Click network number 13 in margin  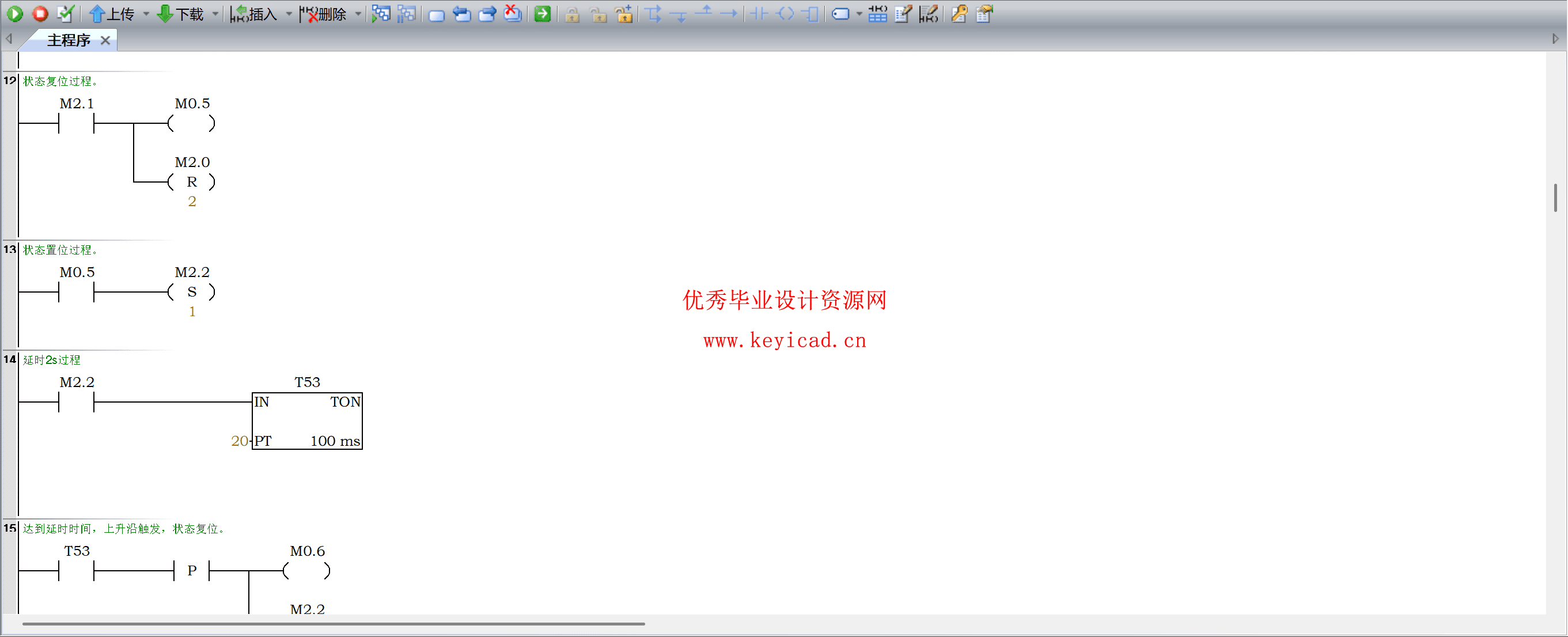(10, 249)
